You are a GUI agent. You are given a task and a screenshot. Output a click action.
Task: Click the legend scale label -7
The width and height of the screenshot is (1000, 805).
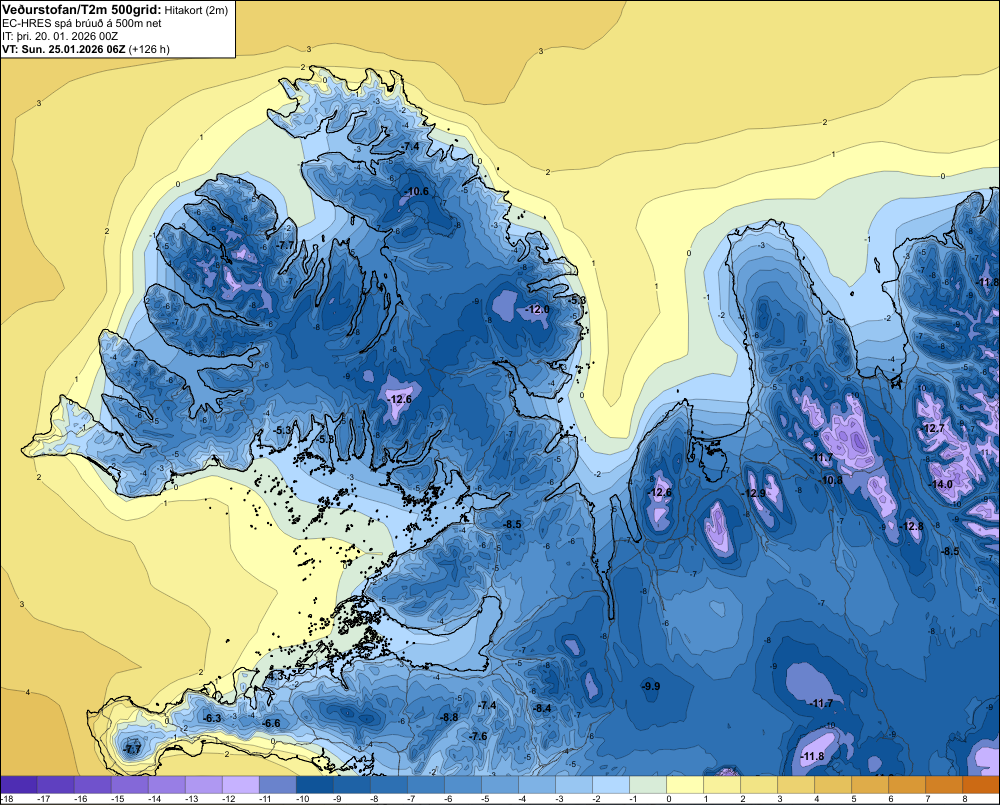click(x=412, y=799)
